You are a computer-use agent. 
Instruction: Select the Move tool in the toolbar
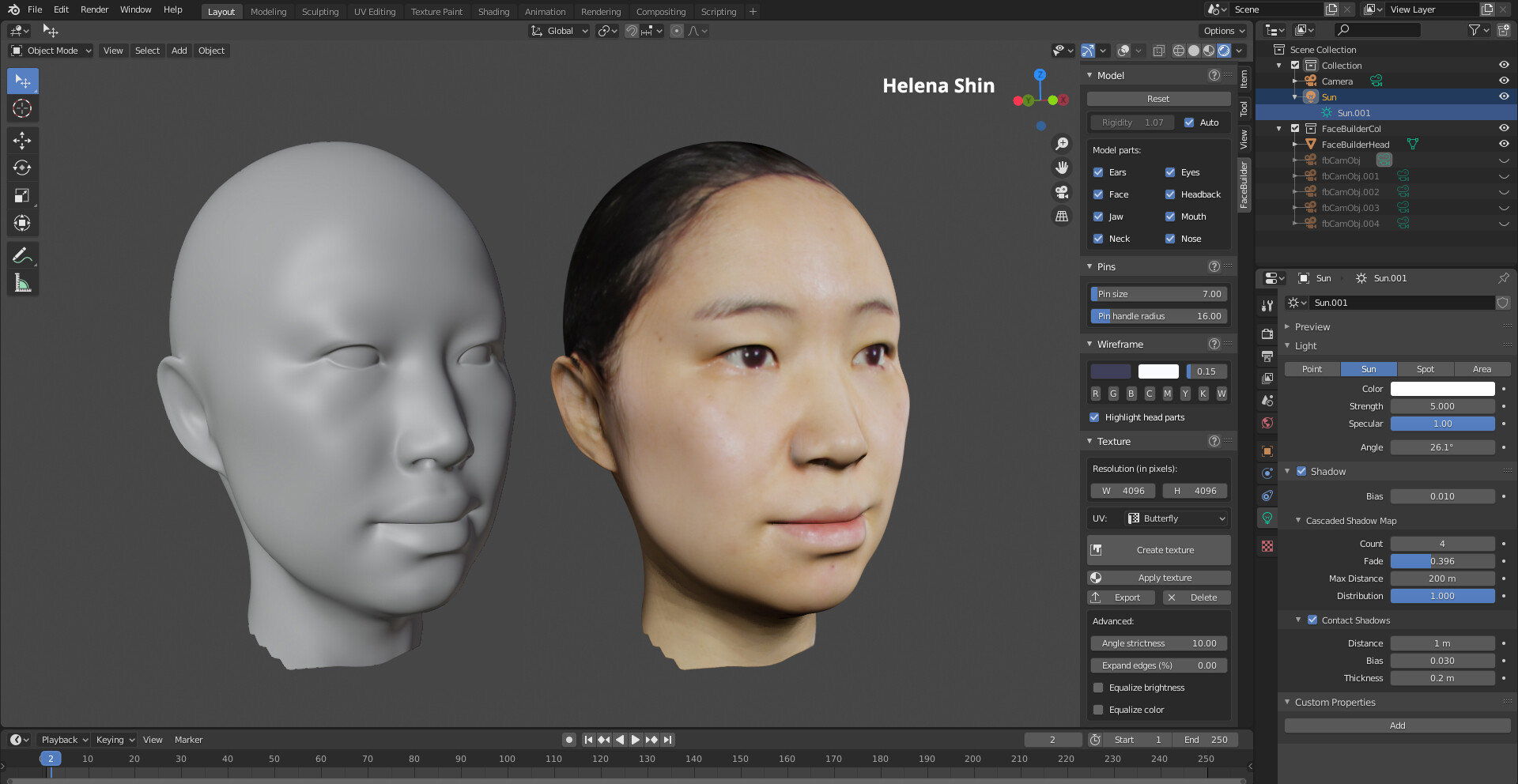pos(22,141)
